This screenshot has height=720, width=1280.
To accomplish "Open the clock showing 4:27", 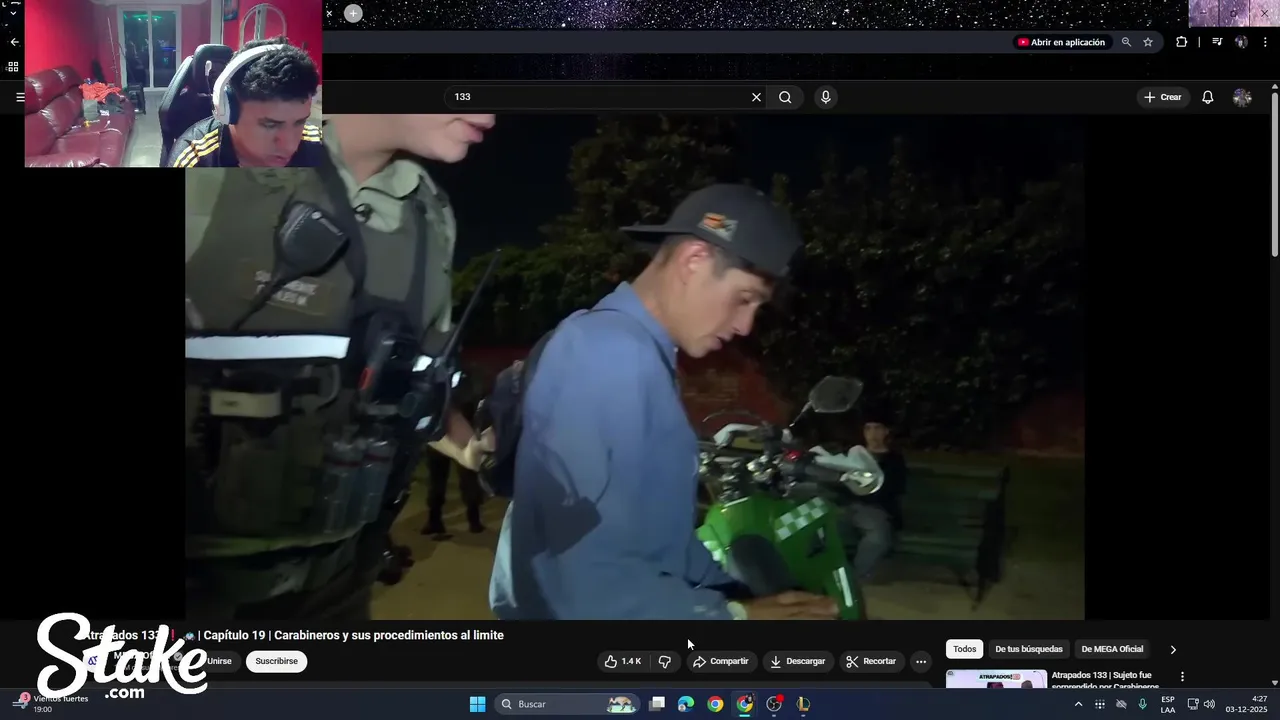I will click(x=1246, y=704).
